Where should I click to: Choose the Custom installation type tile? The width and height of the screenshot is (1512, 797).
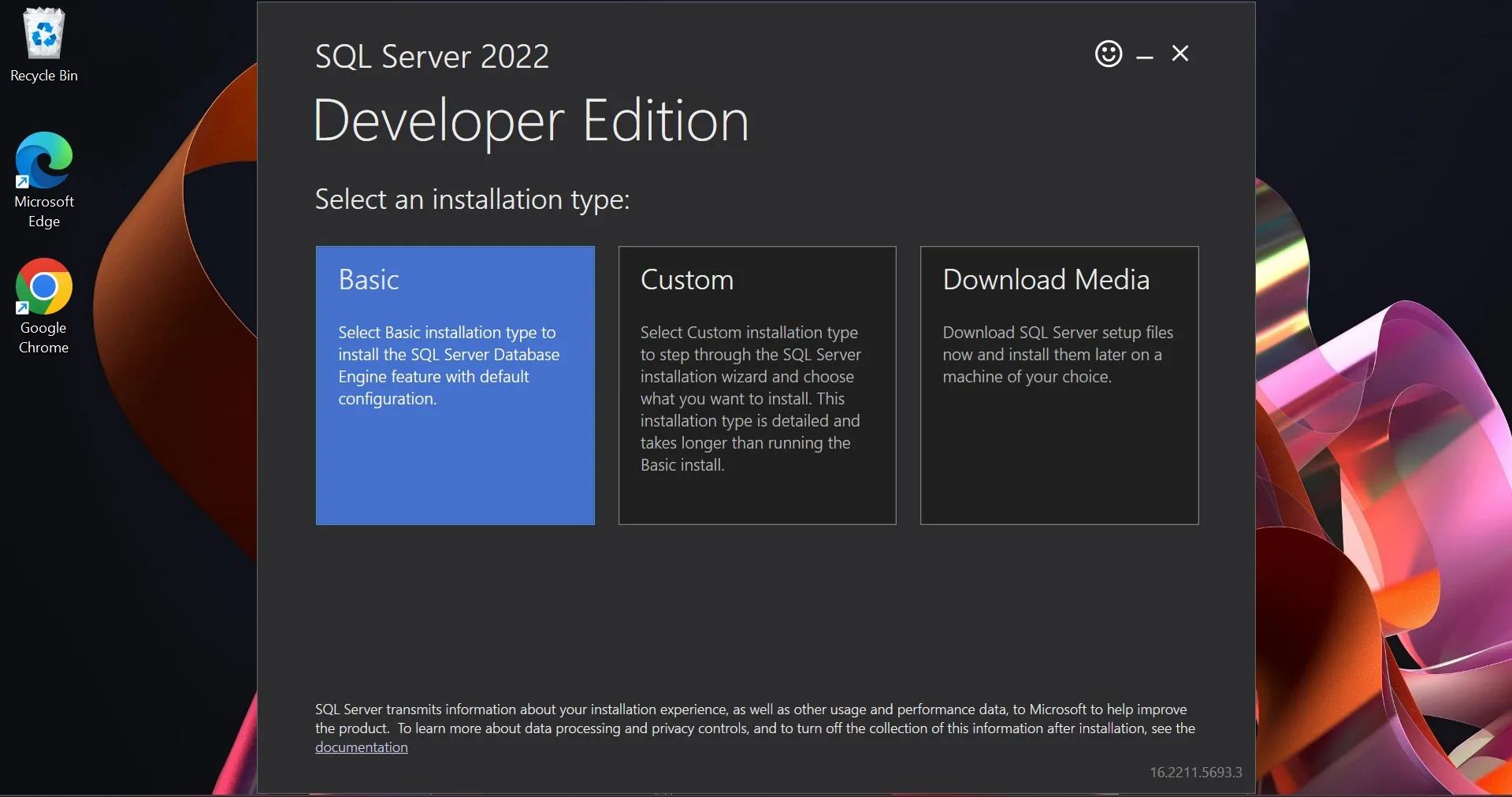(757, 385)
